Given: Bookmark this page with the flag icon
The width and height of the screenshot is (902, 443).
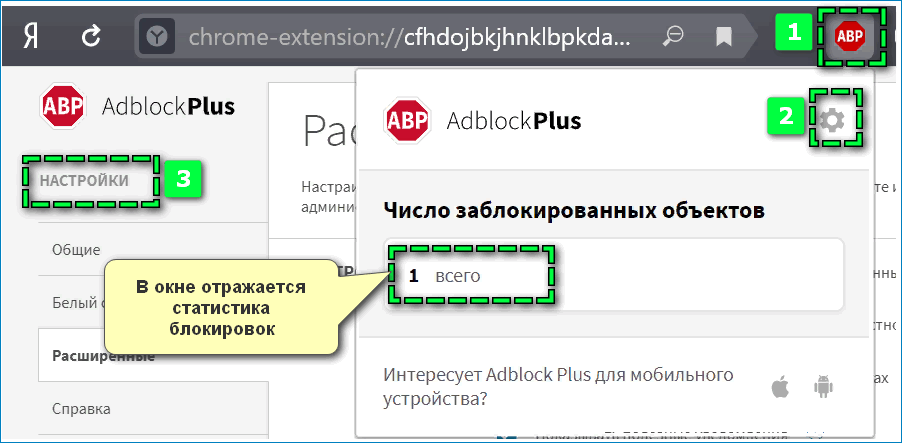Looking at the screenshot, I should tap(725, 38).
